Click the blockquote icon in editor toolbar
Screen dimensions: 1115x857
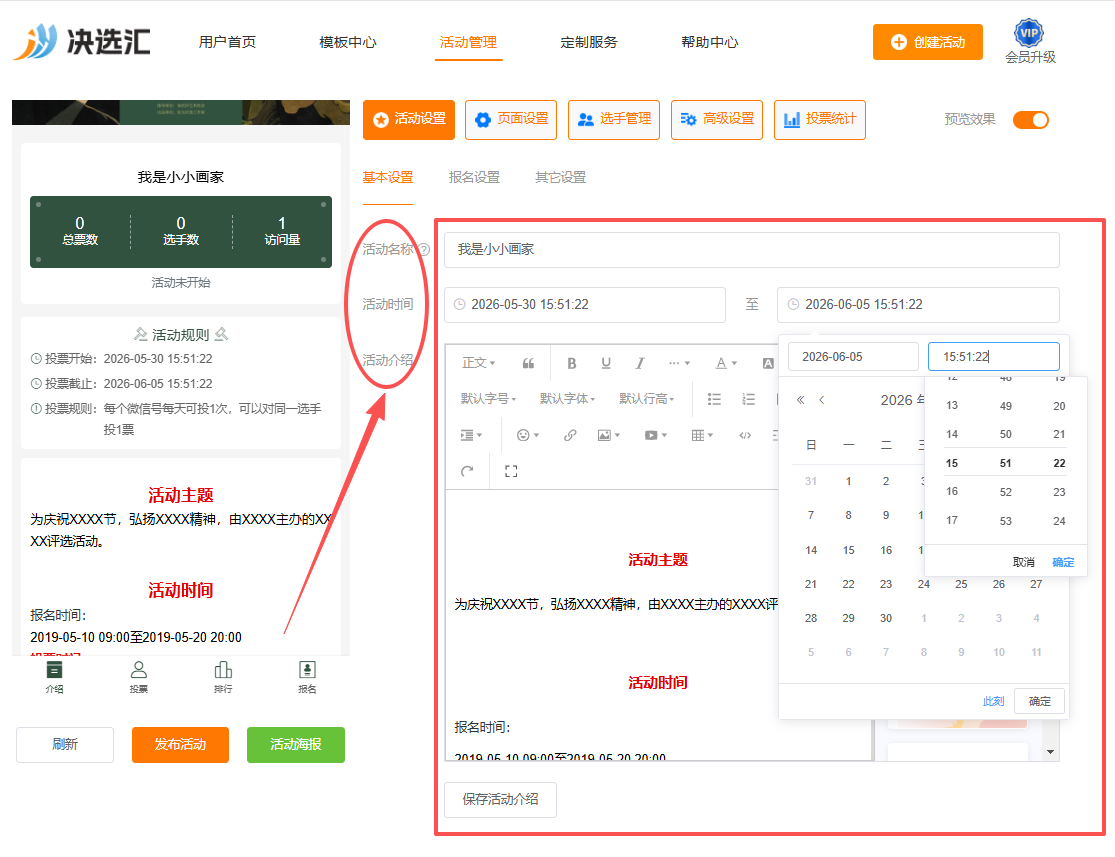click(528, 363)
